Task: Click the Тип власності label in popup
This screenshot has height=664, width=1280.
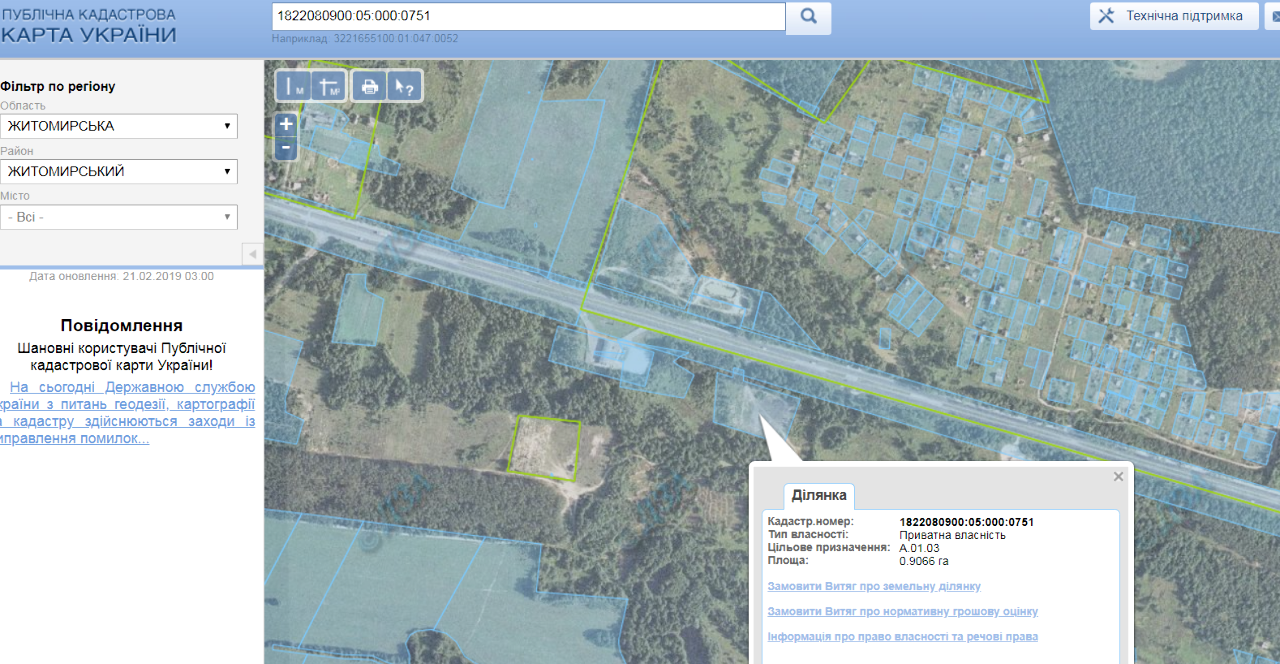Action: pyautogui.click(x=808, y=535)
